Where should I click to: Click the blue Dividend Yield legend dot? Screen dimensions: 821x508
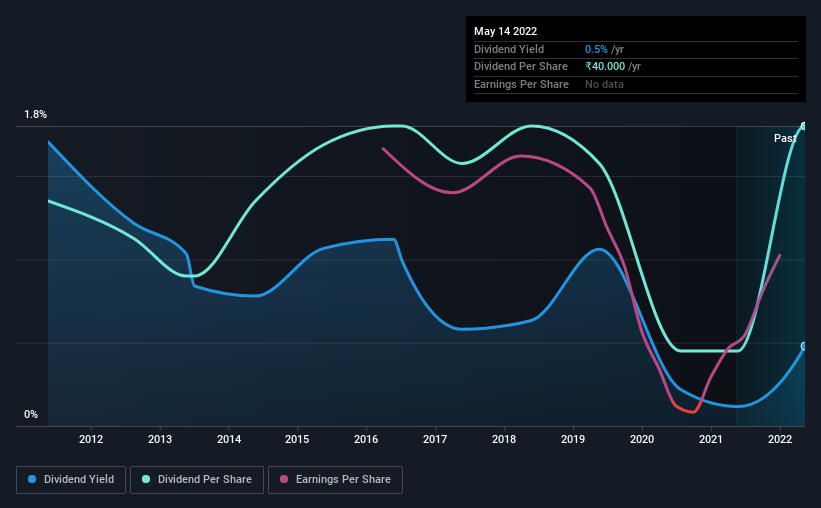(x=32, y=479)
